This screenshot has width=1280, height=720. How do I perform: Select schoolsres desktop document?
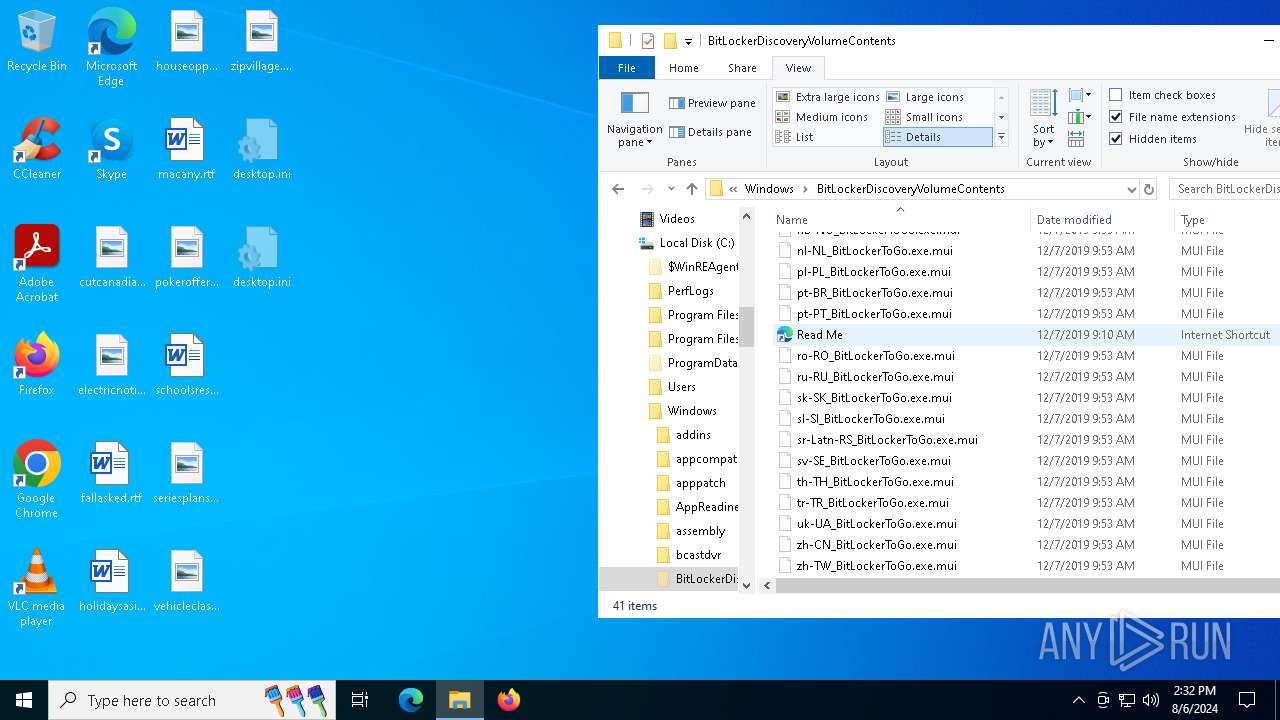click(x=186, y=365)
